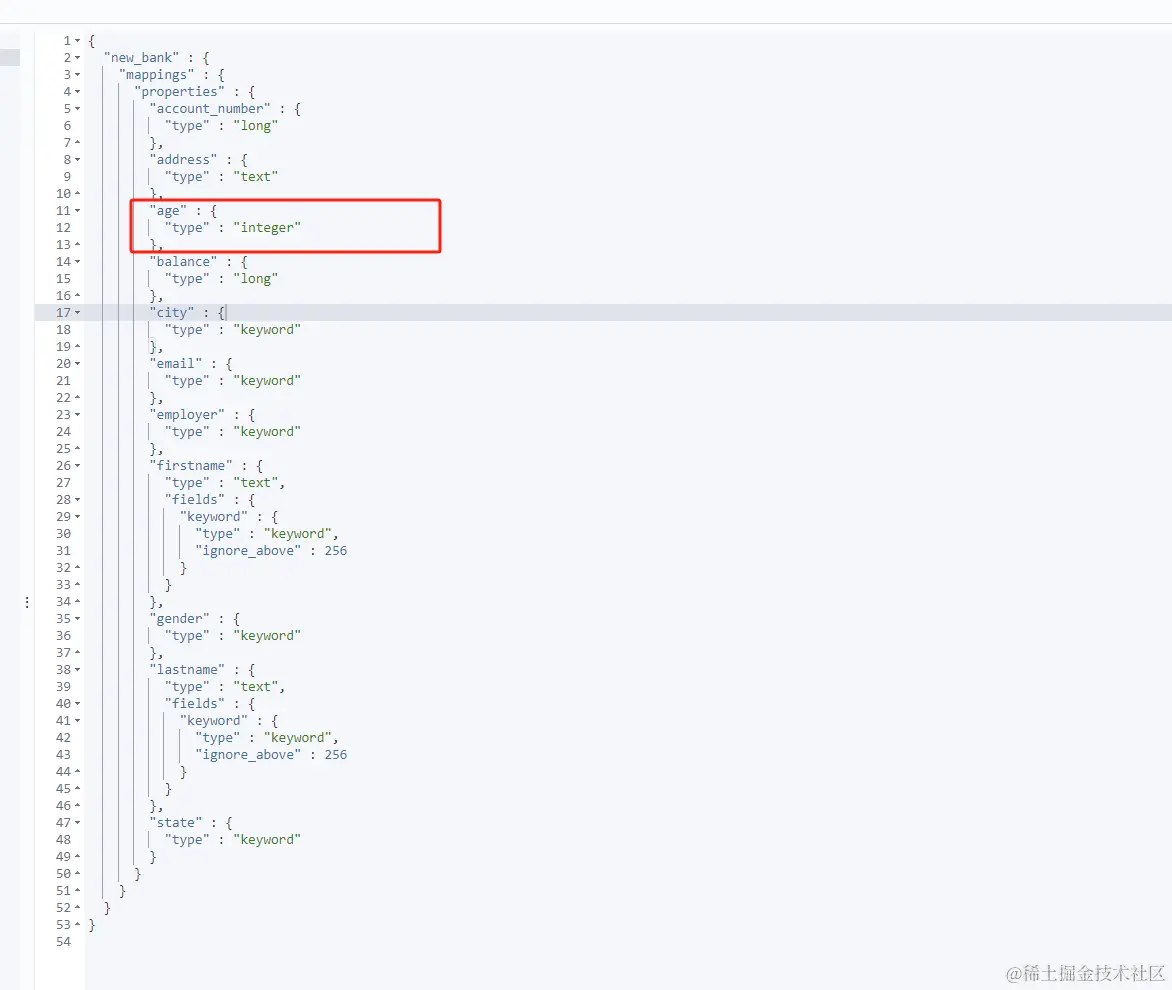Fold the "balance" block on line 14
The height and width of the screenshot is (990, 1172).
pyautogui.click(x=78, y=262)
